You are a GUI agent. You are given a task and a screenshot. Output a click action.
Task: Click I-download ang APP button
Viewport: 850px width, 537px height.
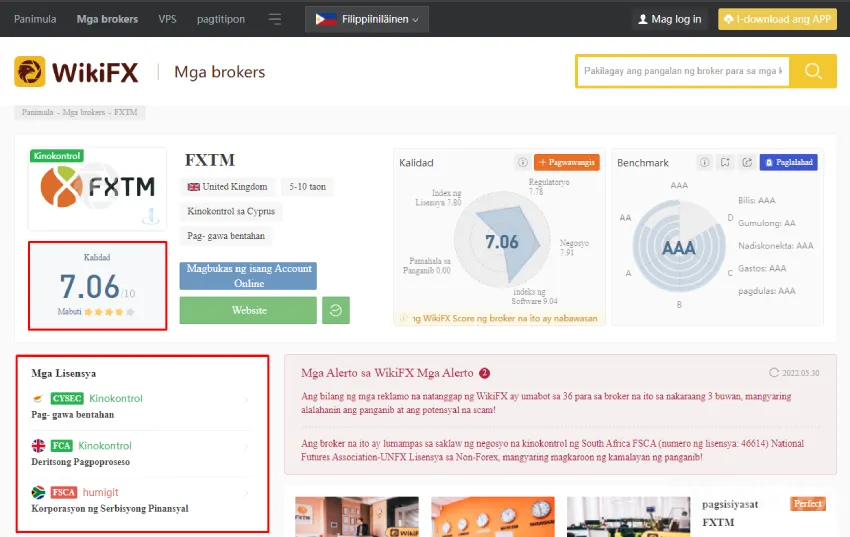[x=777, y=19]
